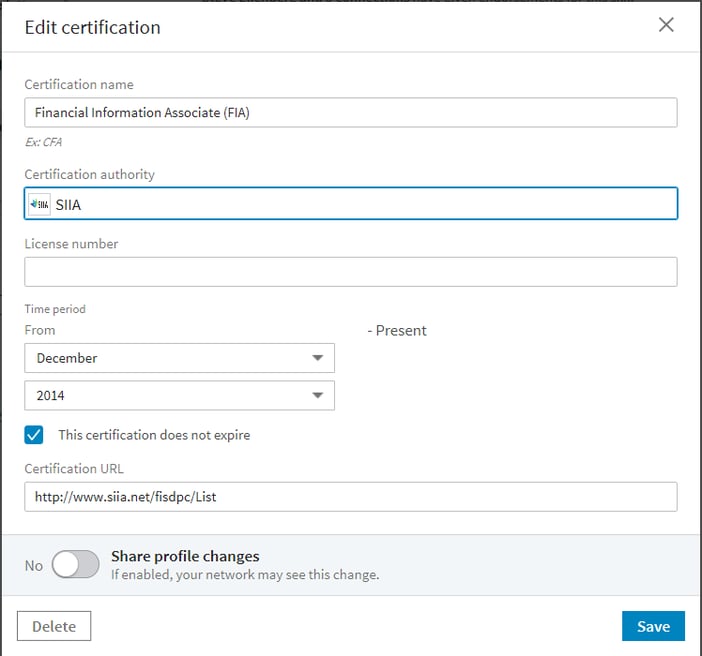
Task: Click the 'Certification name' label
Action: coord(79,84)
